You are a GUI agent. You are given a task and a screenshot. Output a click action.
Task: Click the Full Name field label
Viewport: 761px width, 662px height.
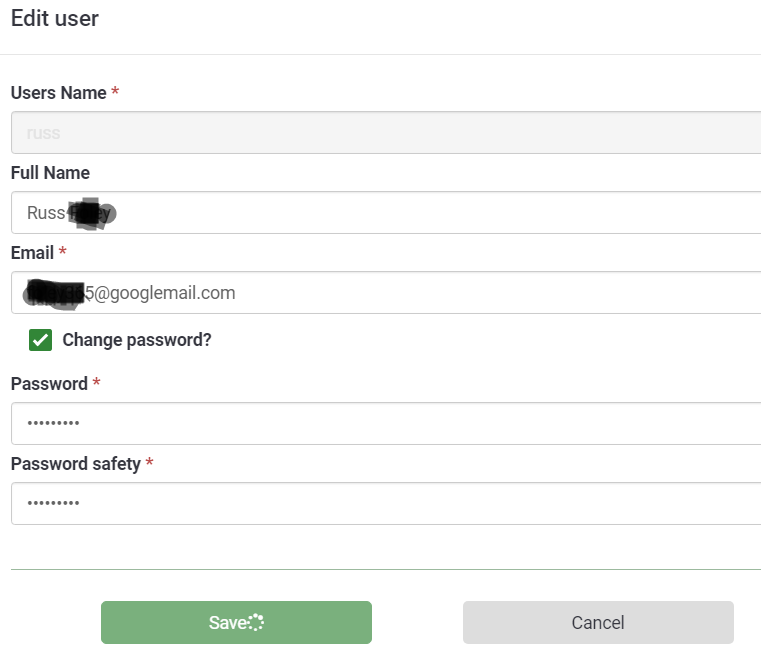point(50,173)
